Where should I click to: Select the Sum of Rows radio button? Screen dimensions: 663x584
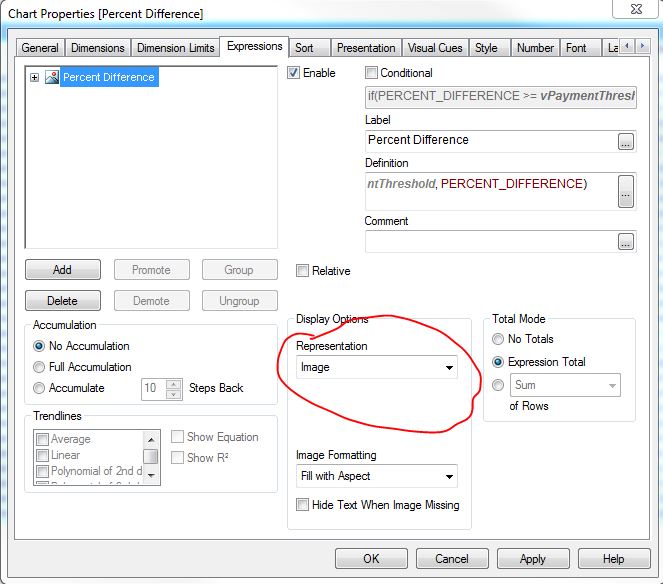[x=498, y=385]
